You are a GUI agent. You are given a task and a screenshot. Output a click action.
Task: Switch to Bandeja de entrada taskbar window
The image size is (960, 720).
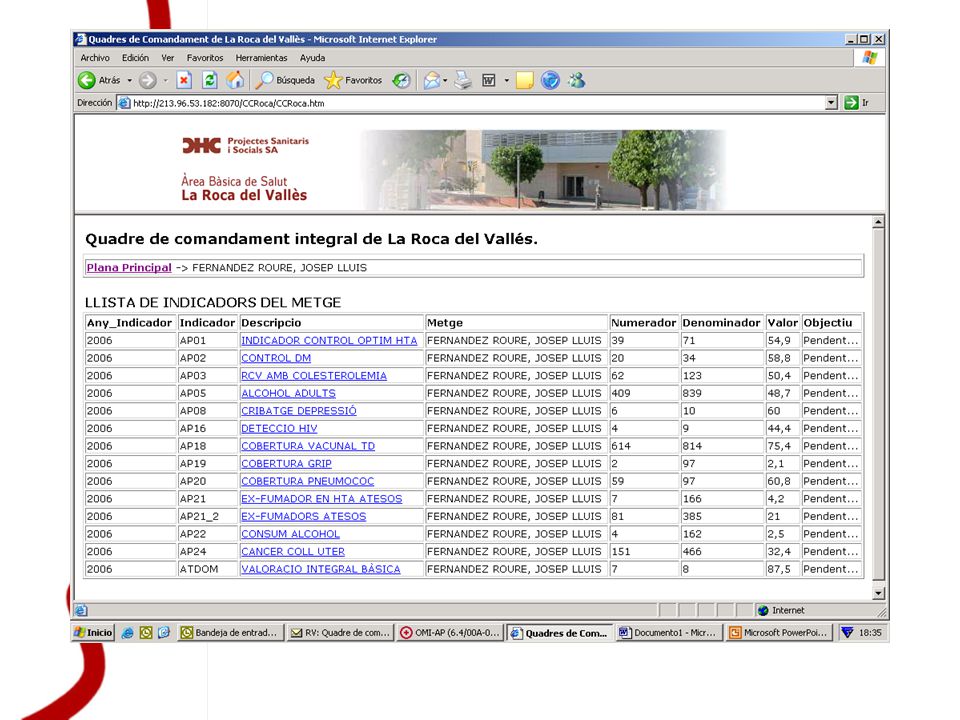click(231, 633)
